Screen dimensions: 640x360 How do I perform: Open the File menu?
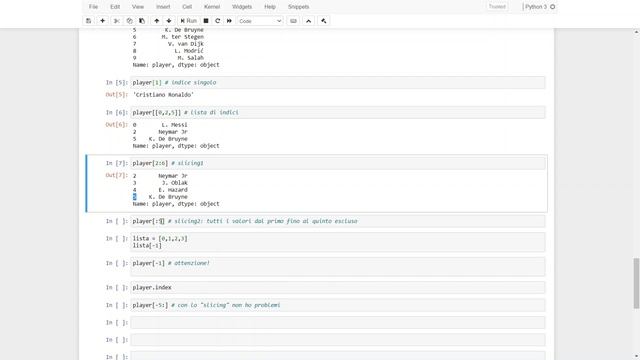[93, 7]
